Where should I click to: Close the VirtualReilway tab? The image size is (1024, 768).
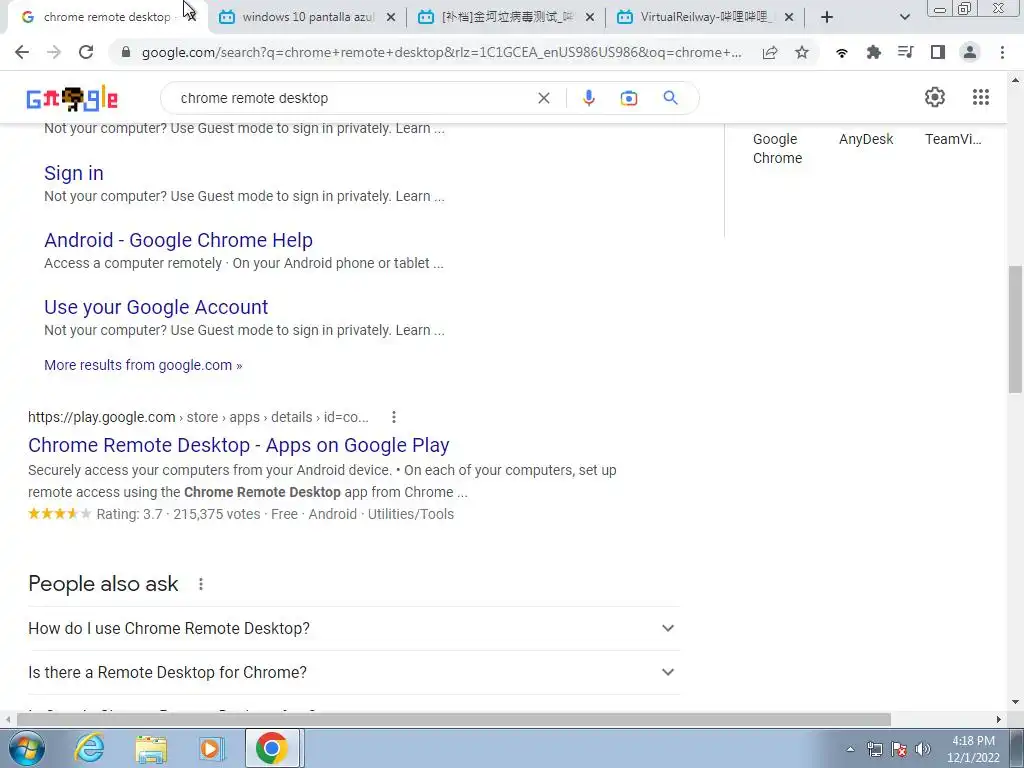[789, 18]
